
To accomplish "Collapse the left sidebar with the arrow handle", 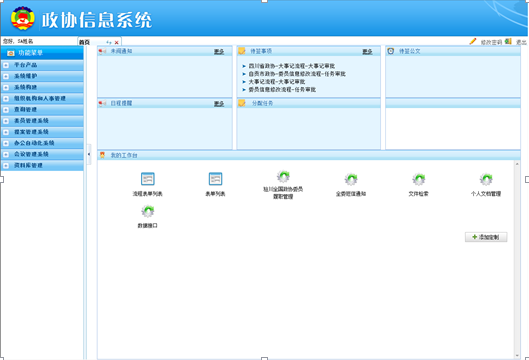I will [89, 154].
